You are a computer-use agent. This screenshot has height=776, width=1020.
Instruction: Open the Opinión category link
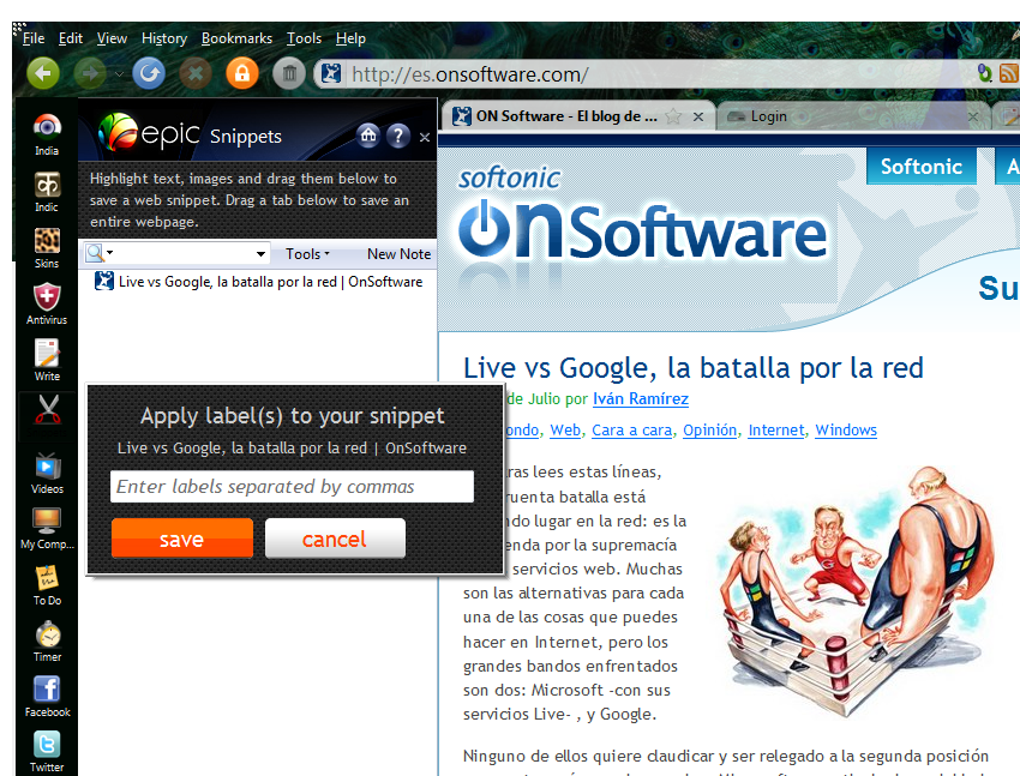710,430
